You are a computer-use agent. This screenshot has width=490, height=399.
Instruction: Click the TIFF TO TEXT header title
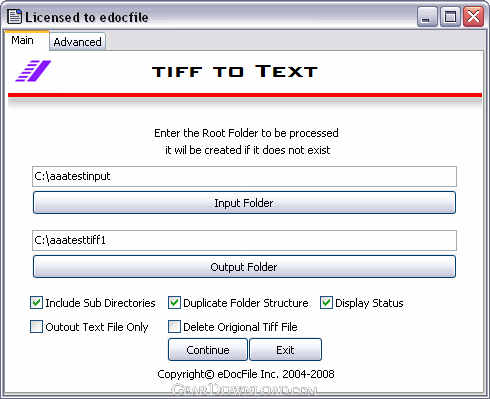pyautogui.click(x=235, y=71)
